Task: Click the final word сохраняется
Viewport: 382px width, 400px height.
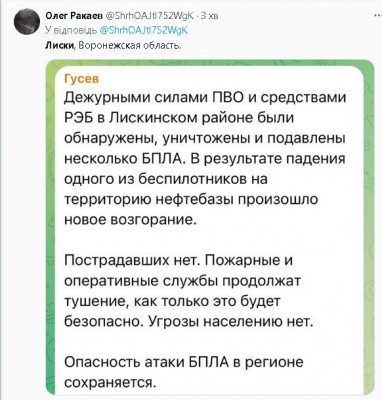Action: click(x=110, y=382)
